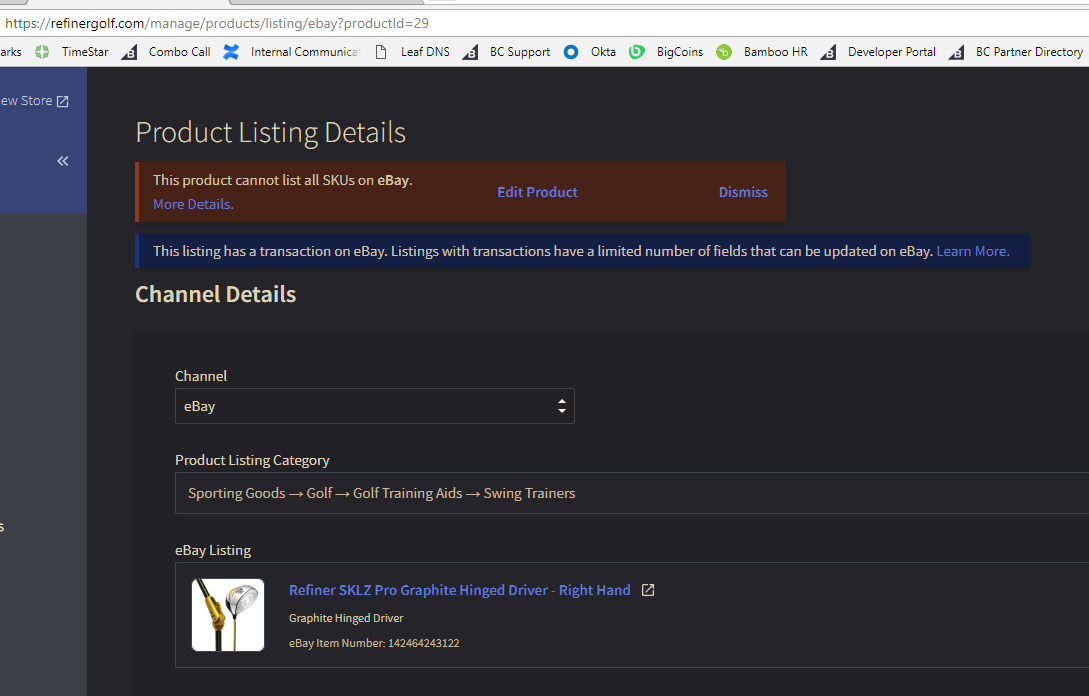Viewport: 1089px width, 696px height.
Task: Open the Developer Portal bookmark
Action: [x=878, y=51]
